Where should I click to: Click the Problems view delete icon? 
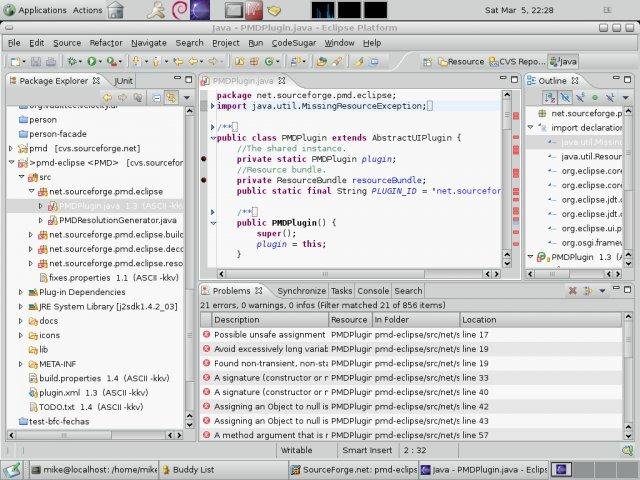point(573,291)
